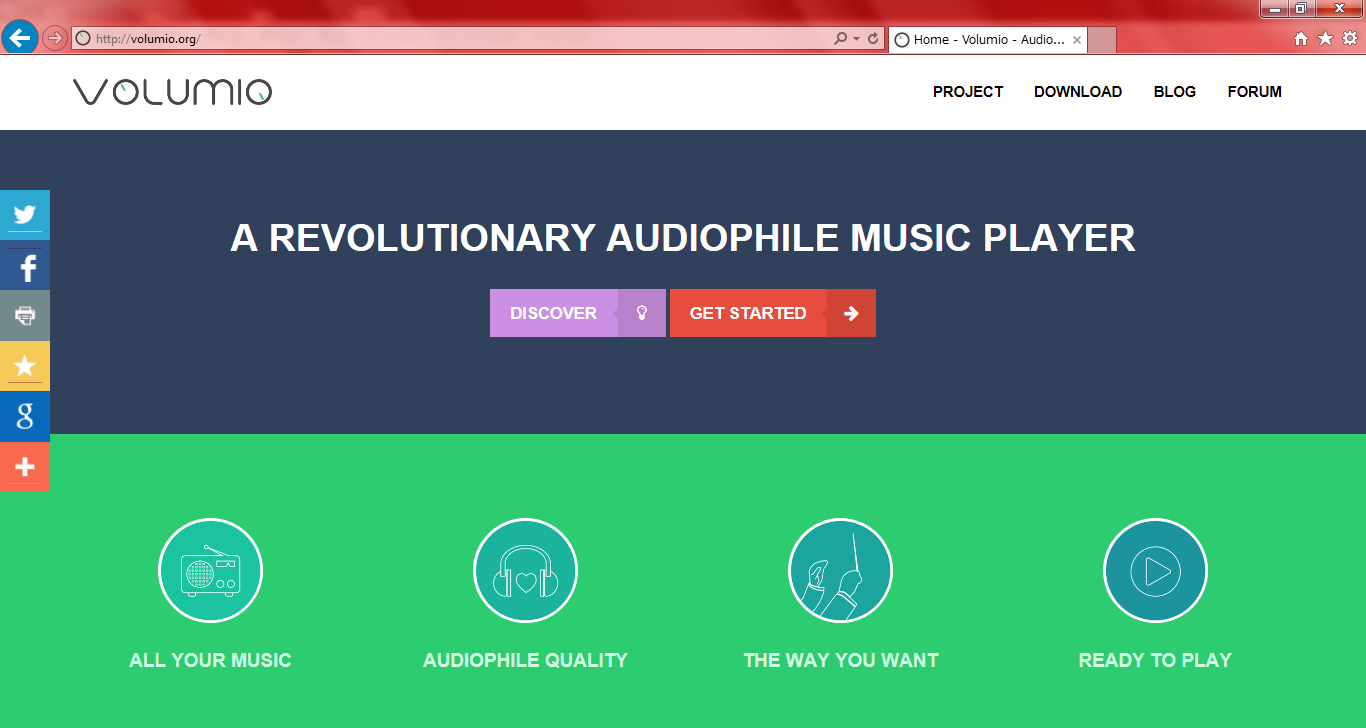The width and height of the screenshot is (1366, 728).
Task: Click the print icon in the share sidebar
Action: pos(25,316)
